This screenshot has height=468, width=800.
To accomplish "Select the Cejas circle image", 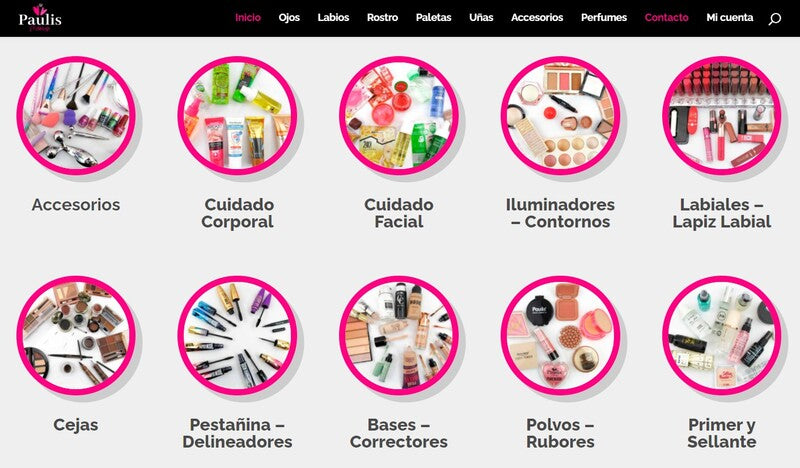I will click(76, 336).
